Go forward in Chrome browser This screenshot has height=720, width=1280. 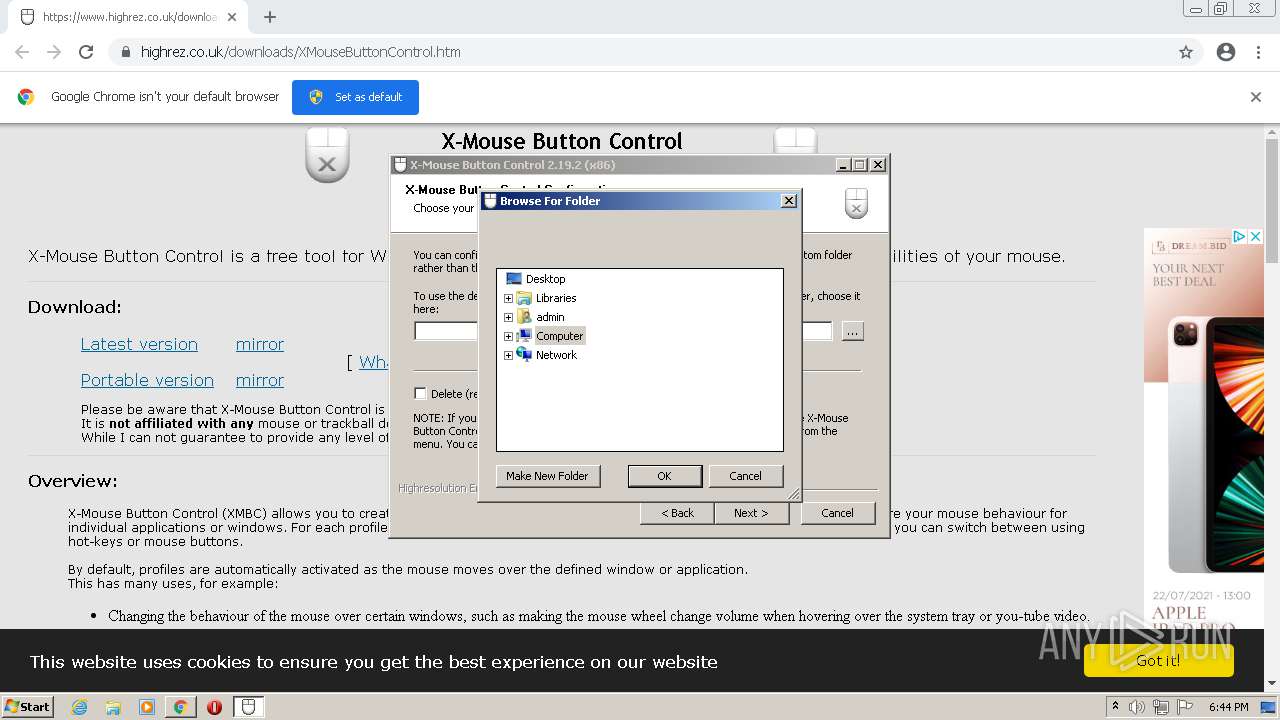[x=54, y=52]
